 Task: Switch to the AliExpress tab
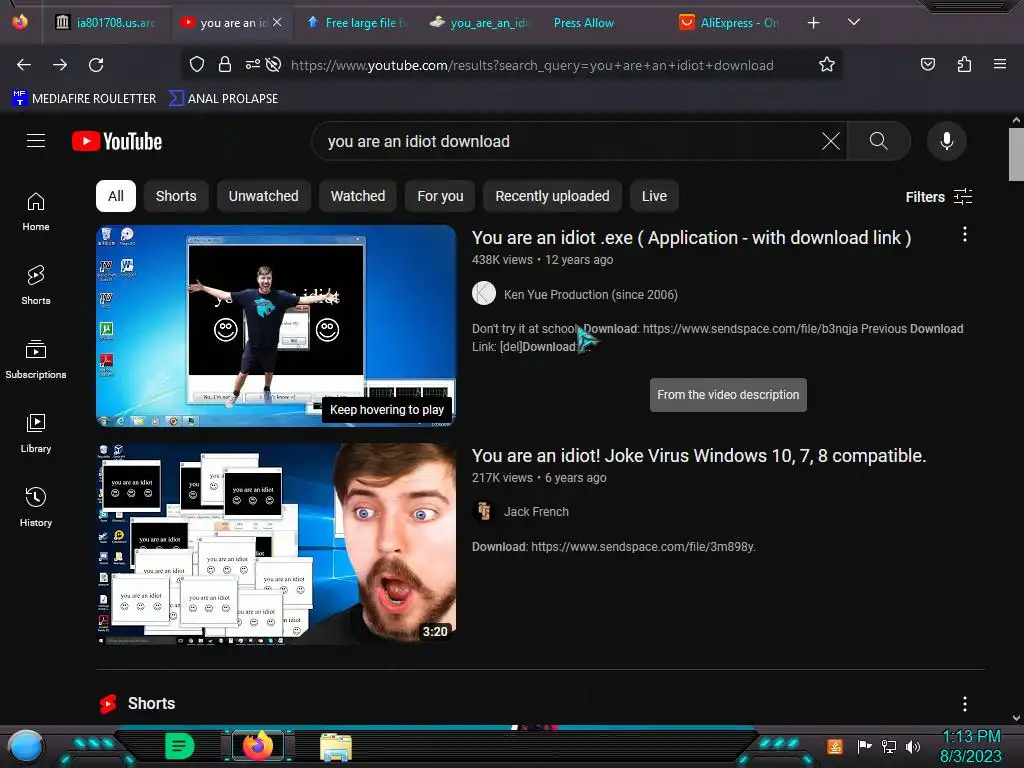coord(729,23)
